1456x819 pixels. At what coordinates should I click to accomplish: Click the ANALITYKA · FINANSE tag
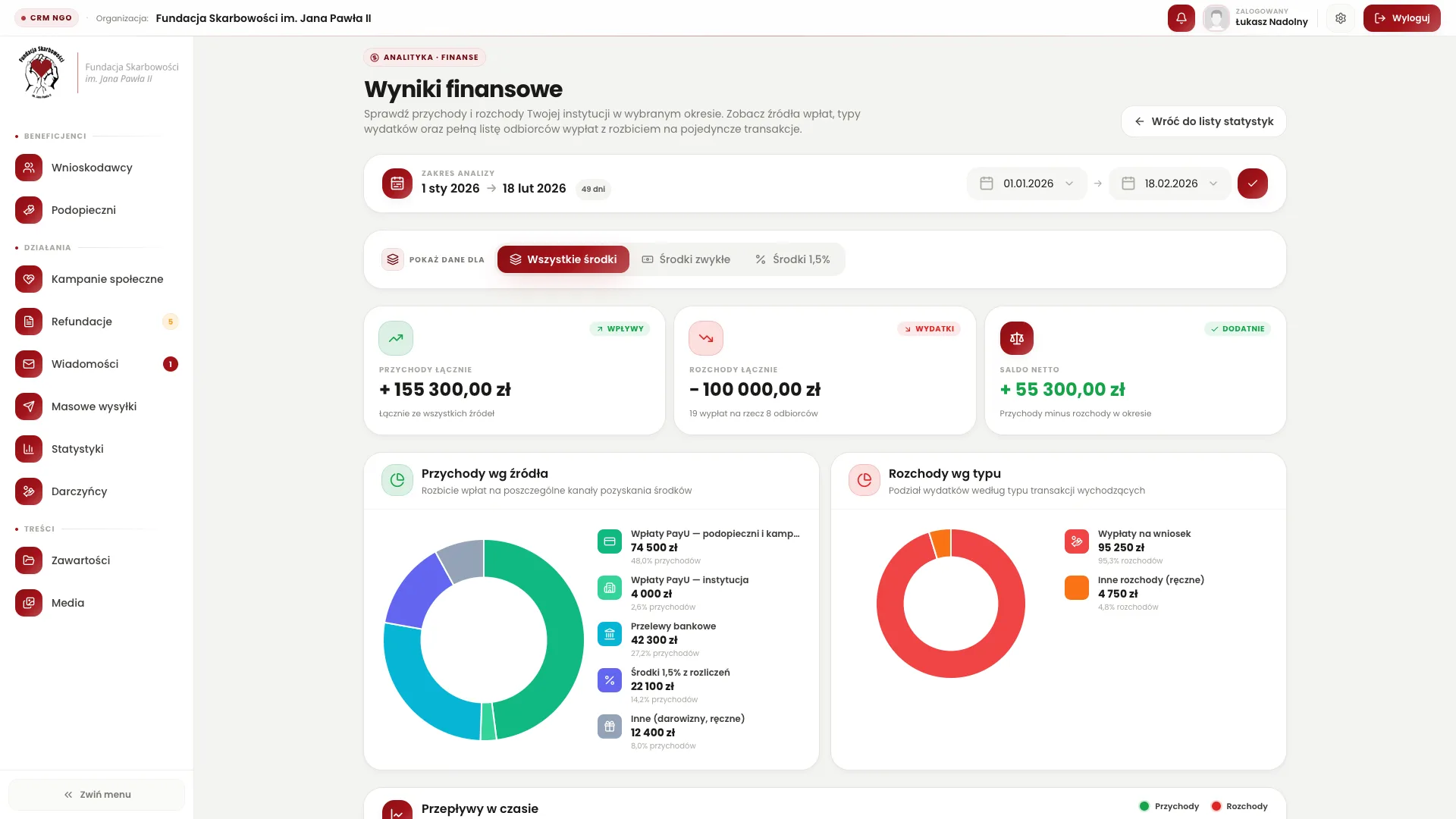tap(425, 58)
